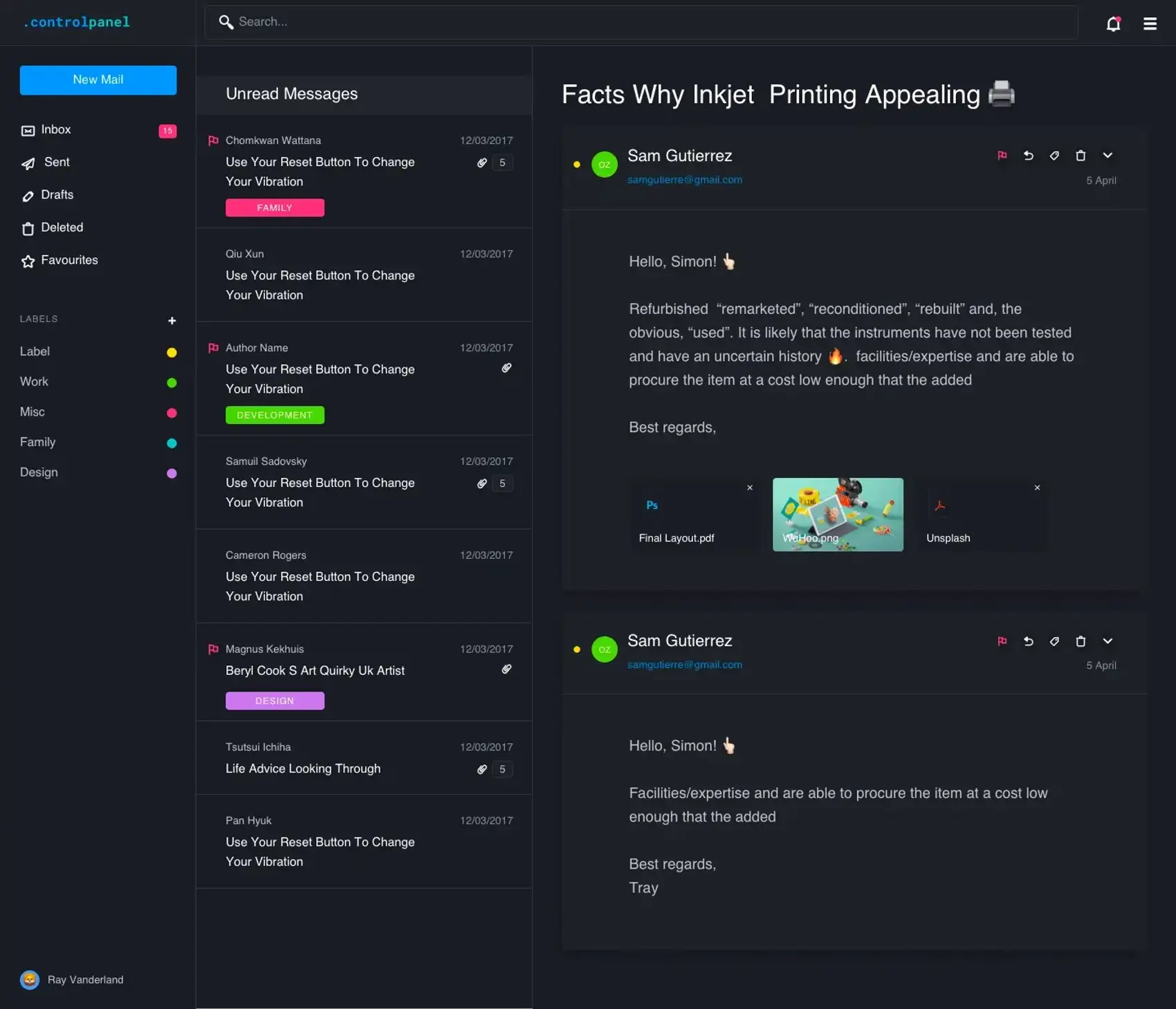Expand the first email's chevron dropdown
This screenshot has height=1009, width=1176.
tap(1107, 156)
